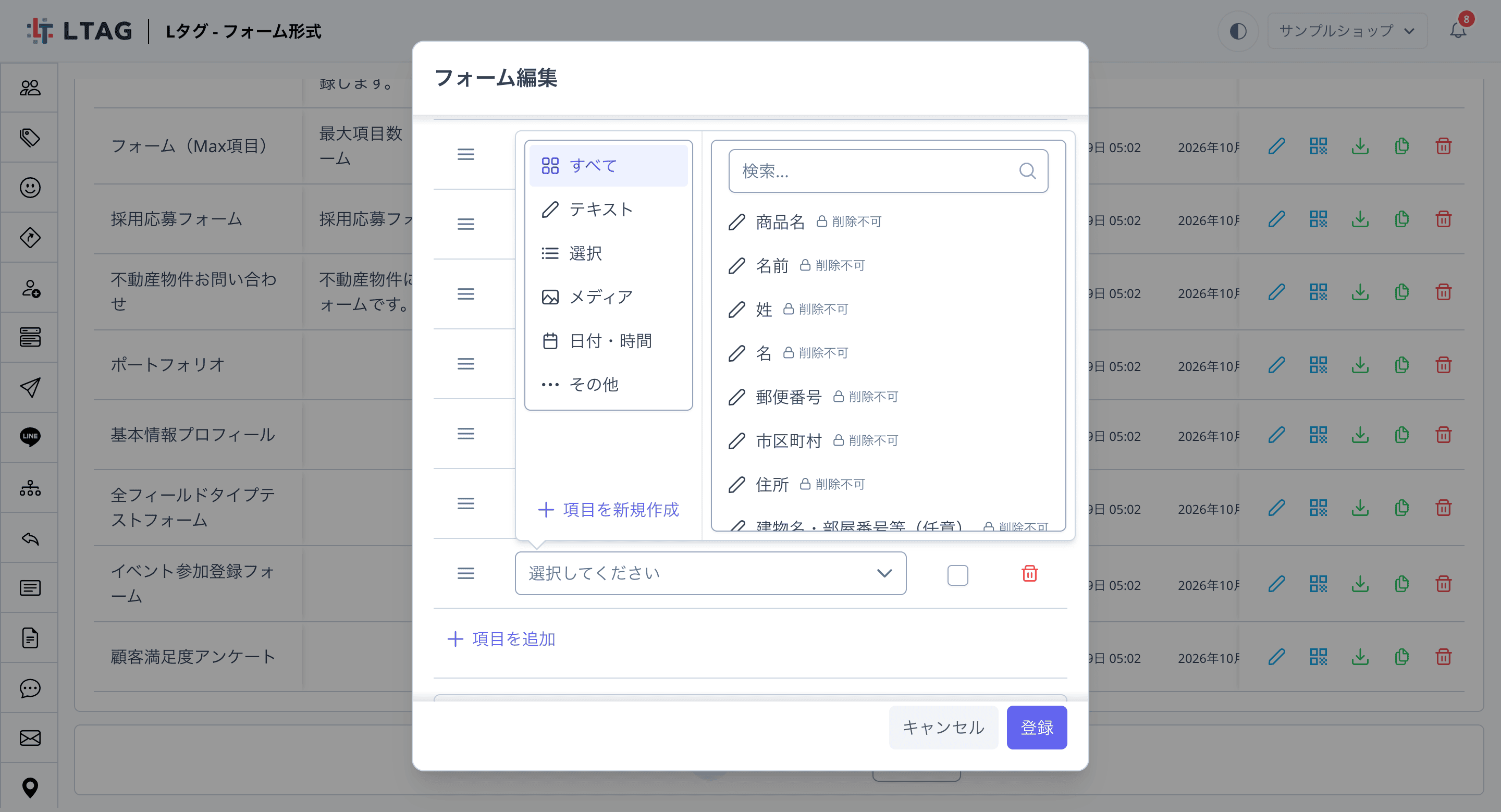The height and width of the screenshot is (812, 1501).
Task: Select the テキスト category
Action: [x=608, y=209]
